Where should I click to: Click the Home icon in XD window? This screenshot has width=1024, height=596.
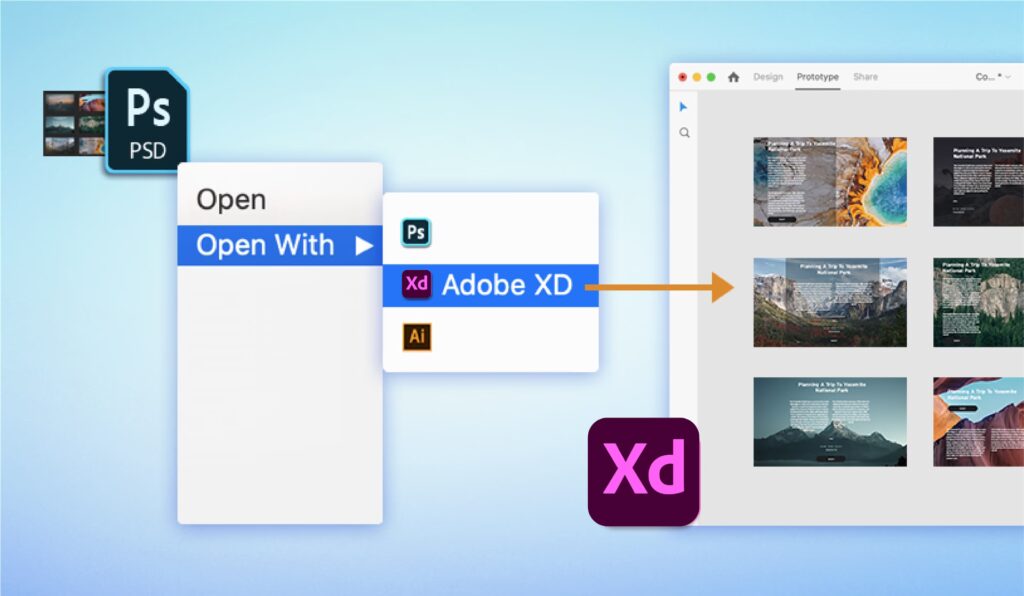click(733, 77)
